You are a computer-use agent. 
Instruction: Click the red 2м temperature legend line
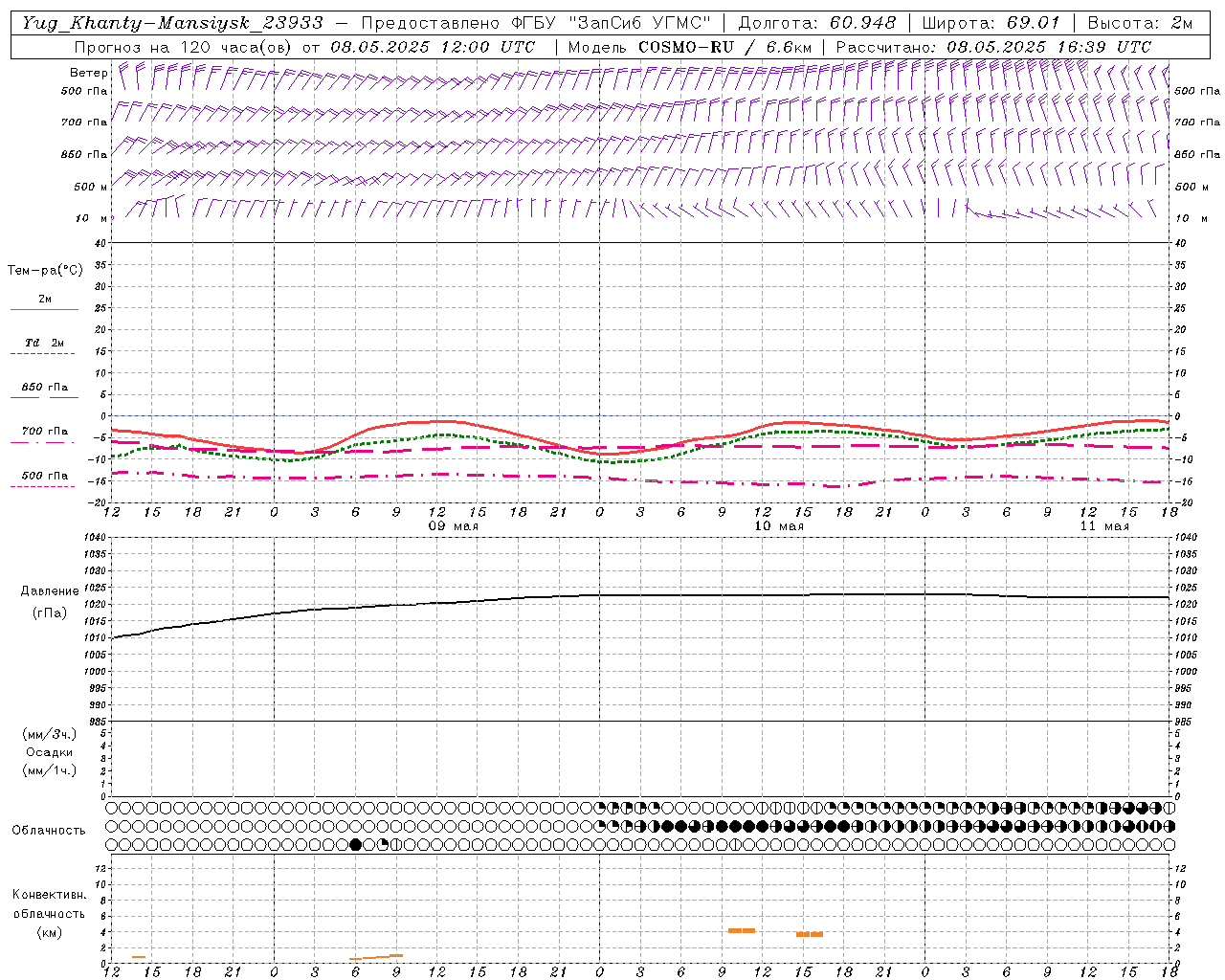pyautogui.click(x=44, y=310)
